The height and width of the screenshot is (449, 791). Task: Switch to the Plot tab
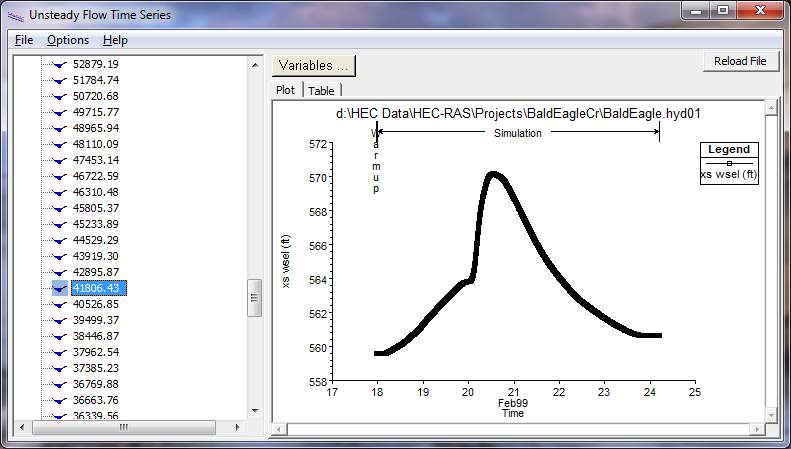[286, 91]
